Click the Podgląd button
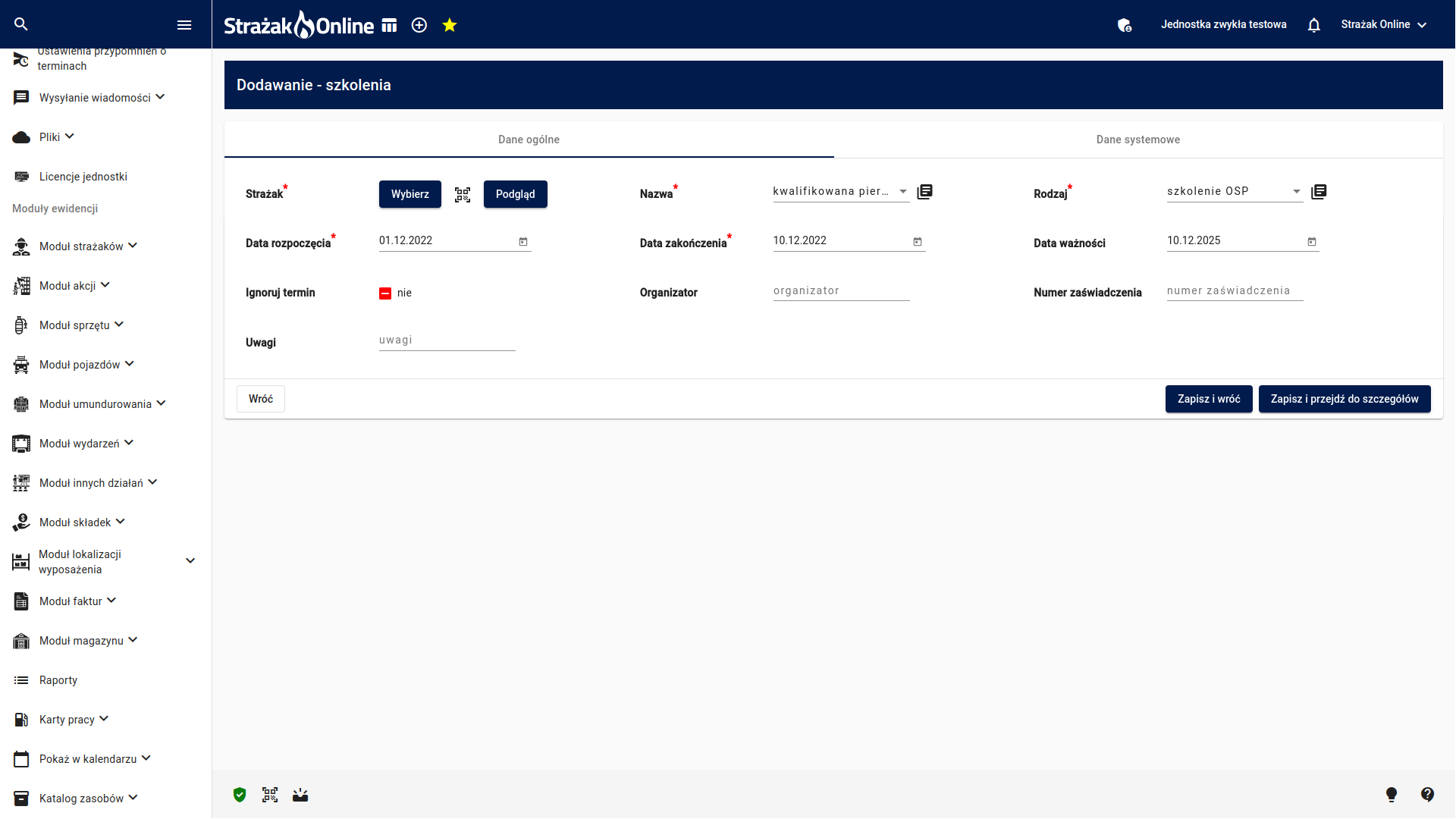This screenshot has width=1456, height=819. (516, 194)
